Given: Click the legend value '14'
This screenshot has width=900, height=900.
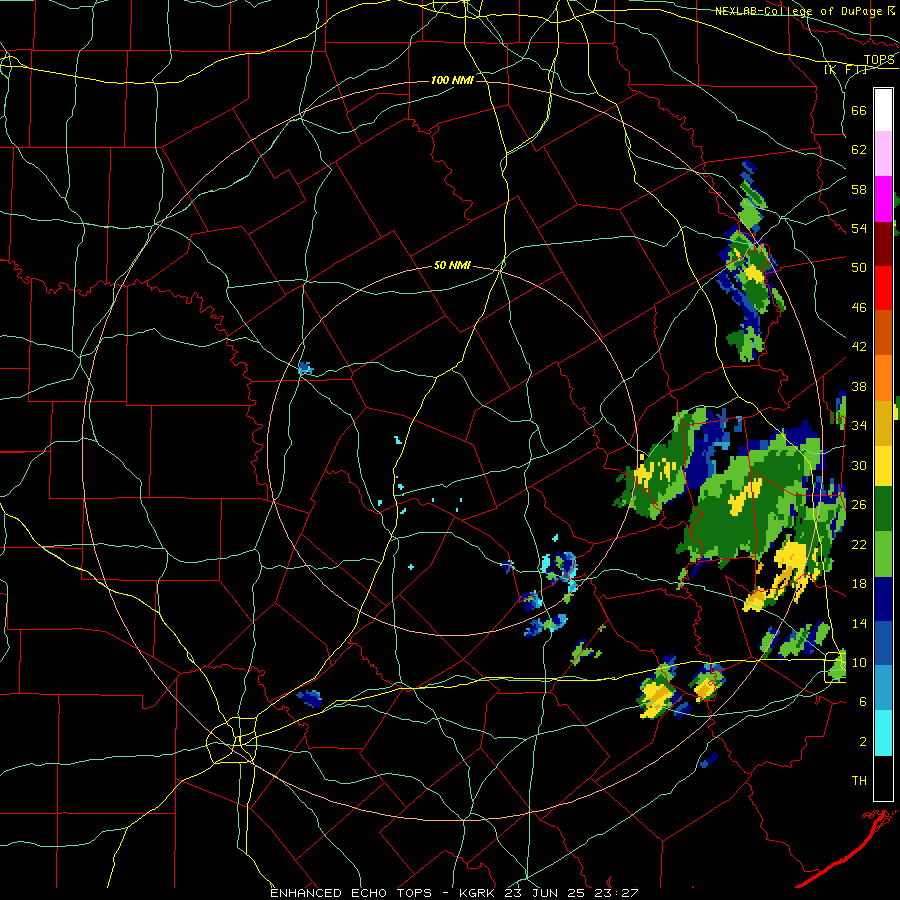Looking at the screenshot, I should 859,623.
